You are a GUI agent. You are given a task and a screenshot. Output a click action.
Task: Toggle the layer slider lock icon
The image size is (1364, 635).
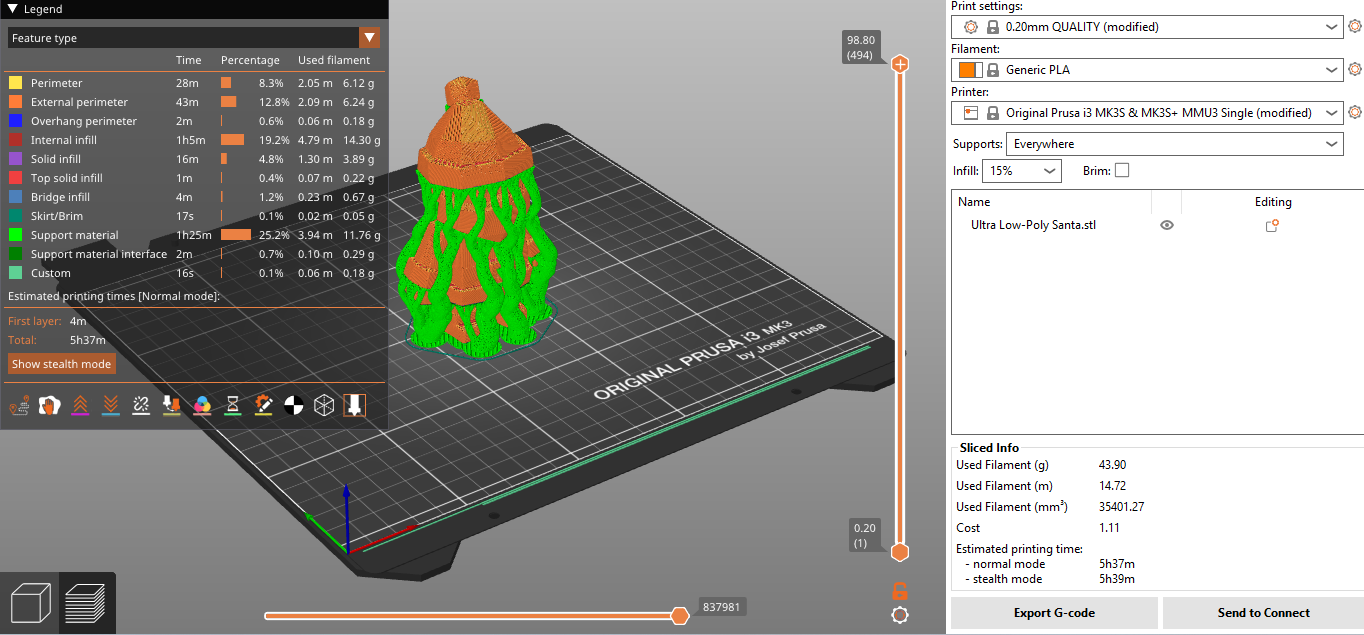(900, 590)
